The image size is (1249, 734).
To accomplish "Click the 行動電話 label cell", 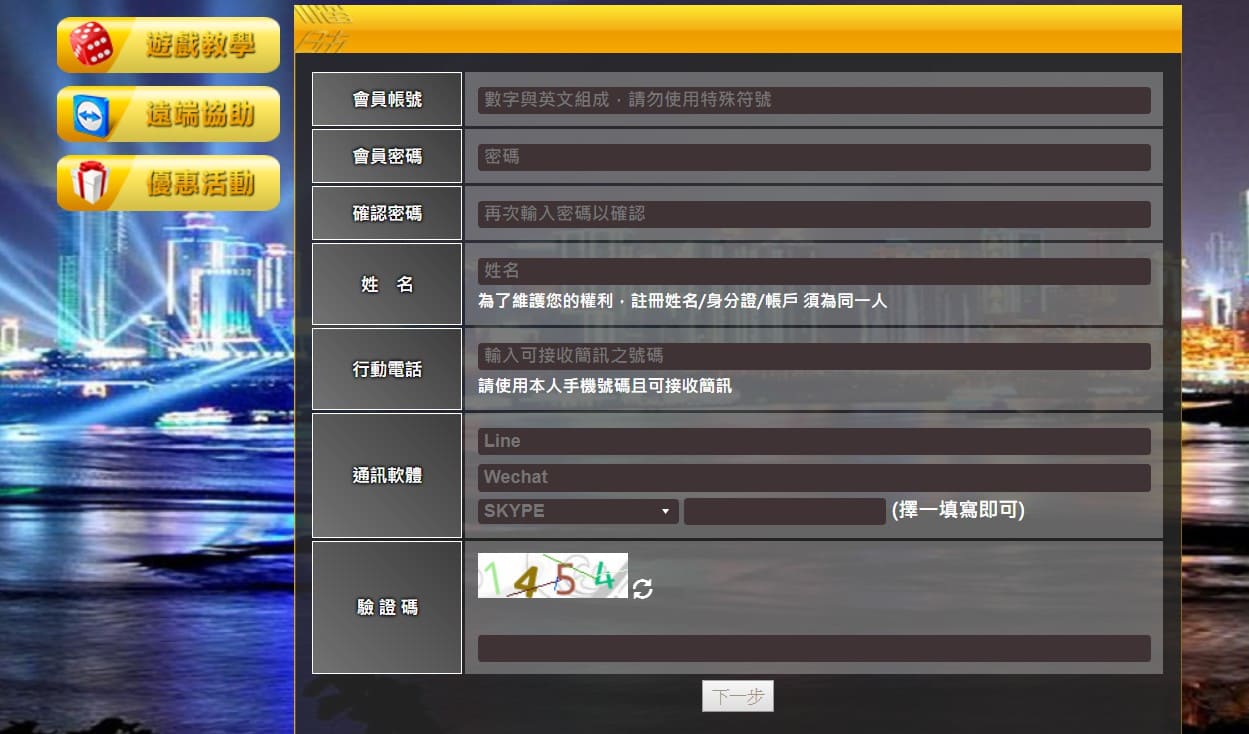I will 387,369.
